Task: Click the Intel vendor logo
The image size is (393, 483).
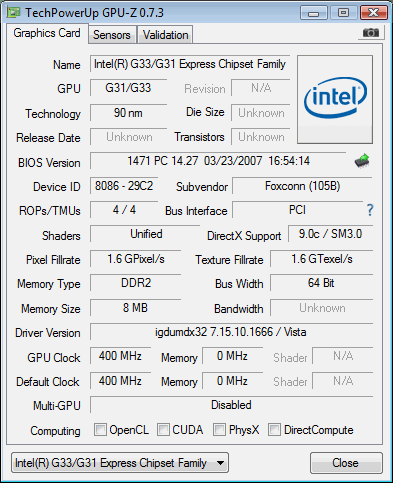Action: [335, 100]
